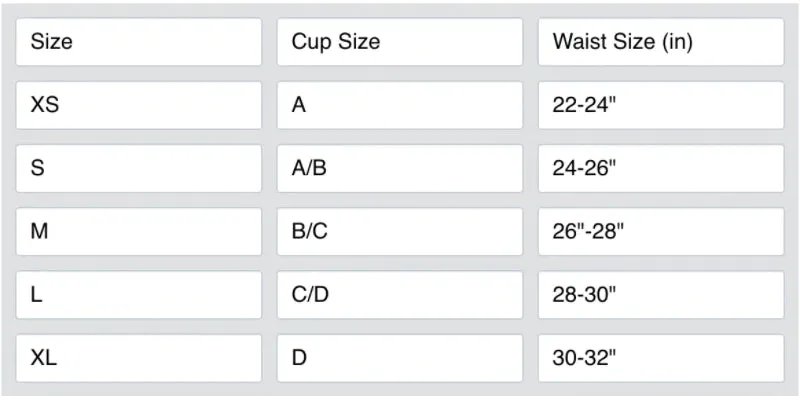This screenshot has height=396, width=800.
Task: Click the Size header cell
Action: (x=138, y=42)
